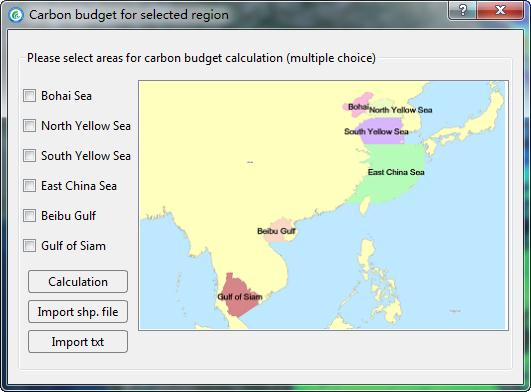Tick the South Yellow Sea checkbox
Image resolution: width=531 pixels, height=392 pixels.
(29, 156)
